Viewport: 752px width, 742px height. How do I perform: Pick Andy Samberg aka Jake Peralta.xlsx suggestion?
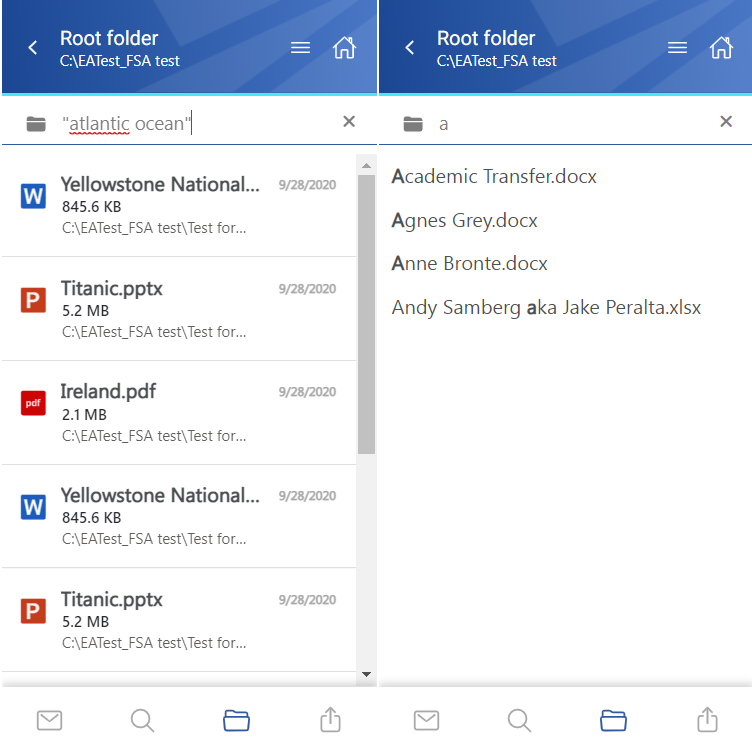(x=546, y=307)
